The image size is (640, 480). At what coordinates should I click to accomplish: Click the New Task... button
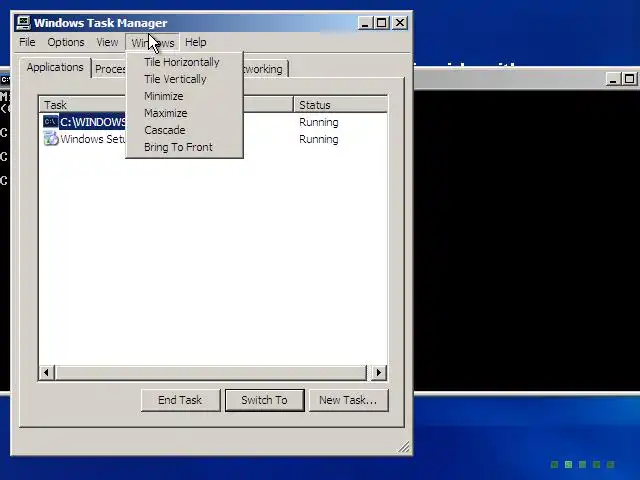(349, 400)
